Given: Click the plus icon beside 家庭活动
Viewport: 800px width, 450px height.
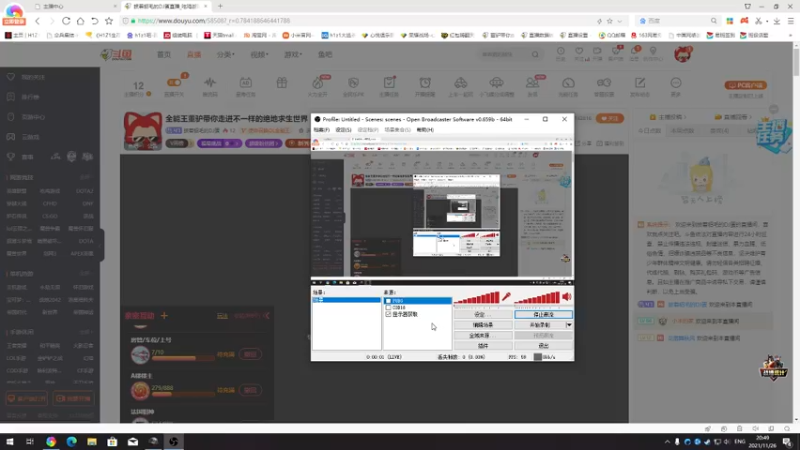Looking at the screenshot, I should click(164, 316).
